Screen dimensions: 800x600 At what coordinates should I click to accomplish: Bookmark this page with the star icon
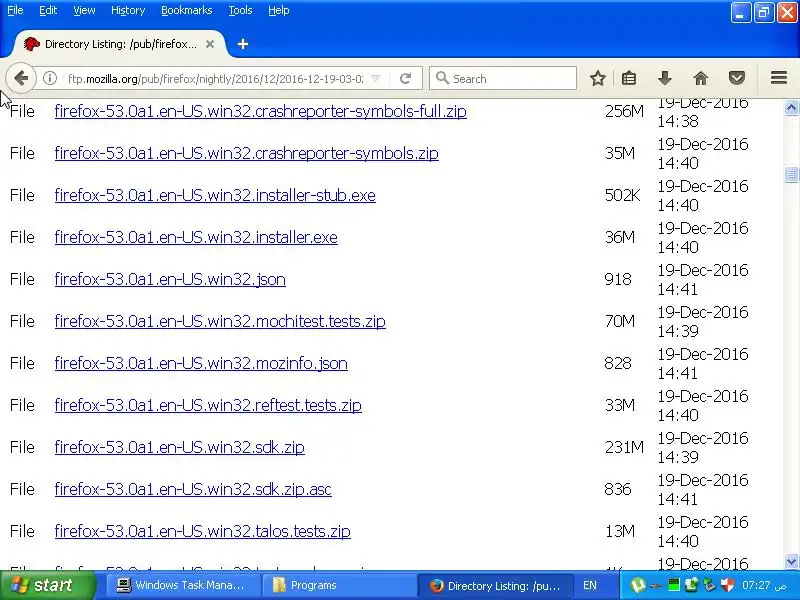[598, 79]
